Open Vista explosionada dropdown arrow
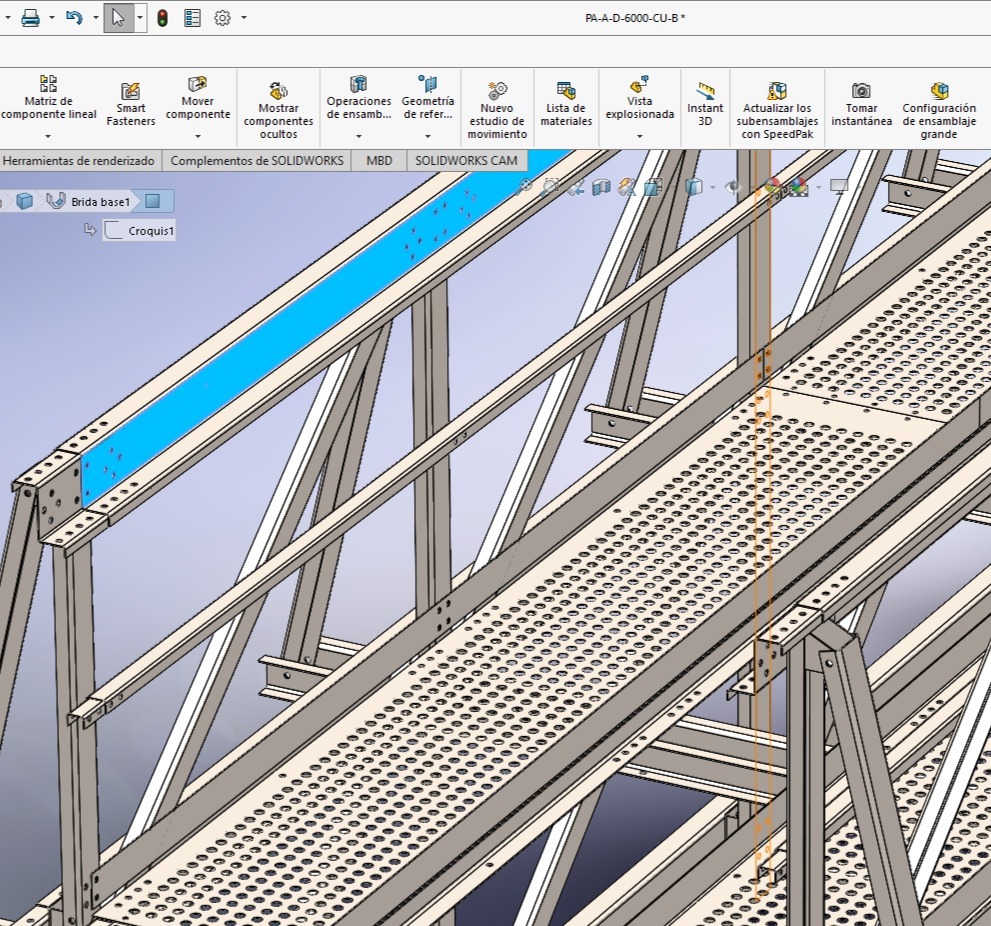 click(640, 136)
